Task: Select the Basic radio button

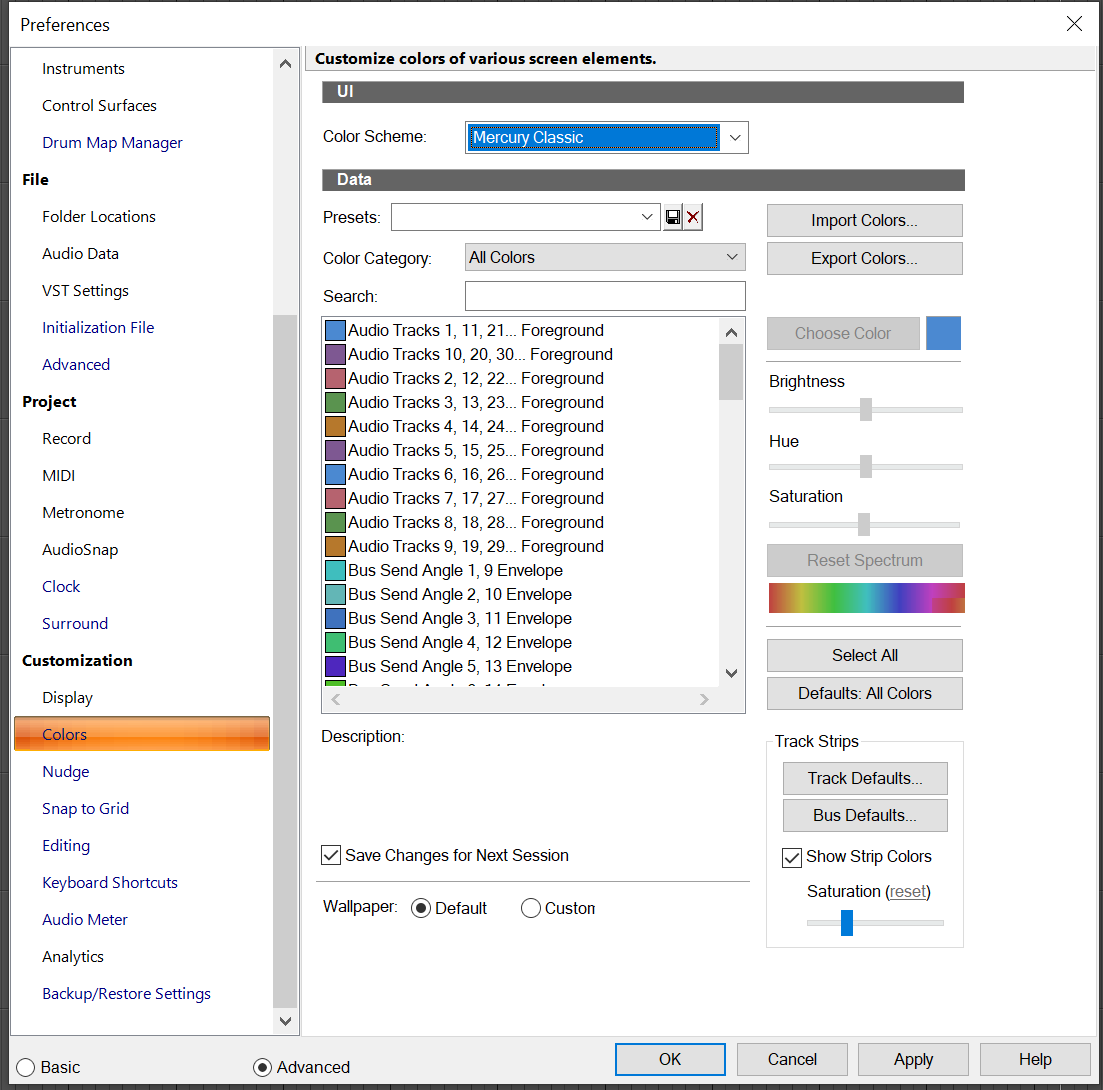Action: [x=26, y=1067]
